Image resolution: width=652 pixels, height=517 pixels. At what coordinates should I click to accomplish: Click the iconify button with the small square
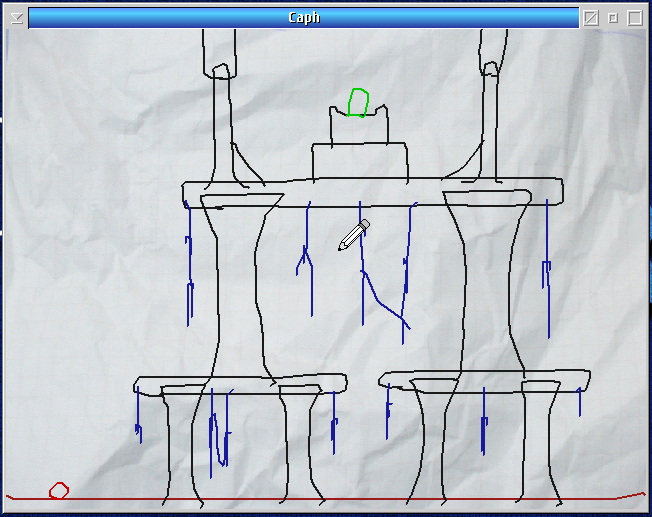click(x=613, y=17)
